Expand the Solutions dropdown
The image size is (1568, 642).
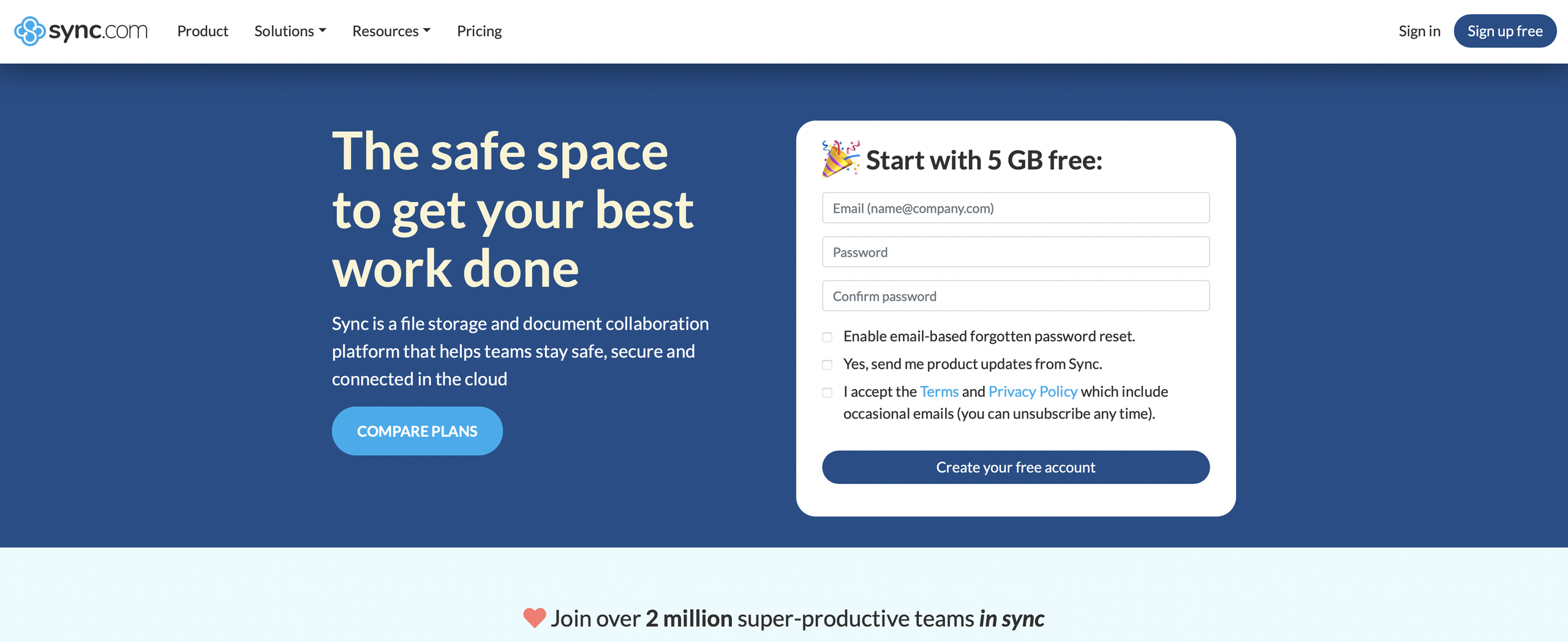point(290,31)
